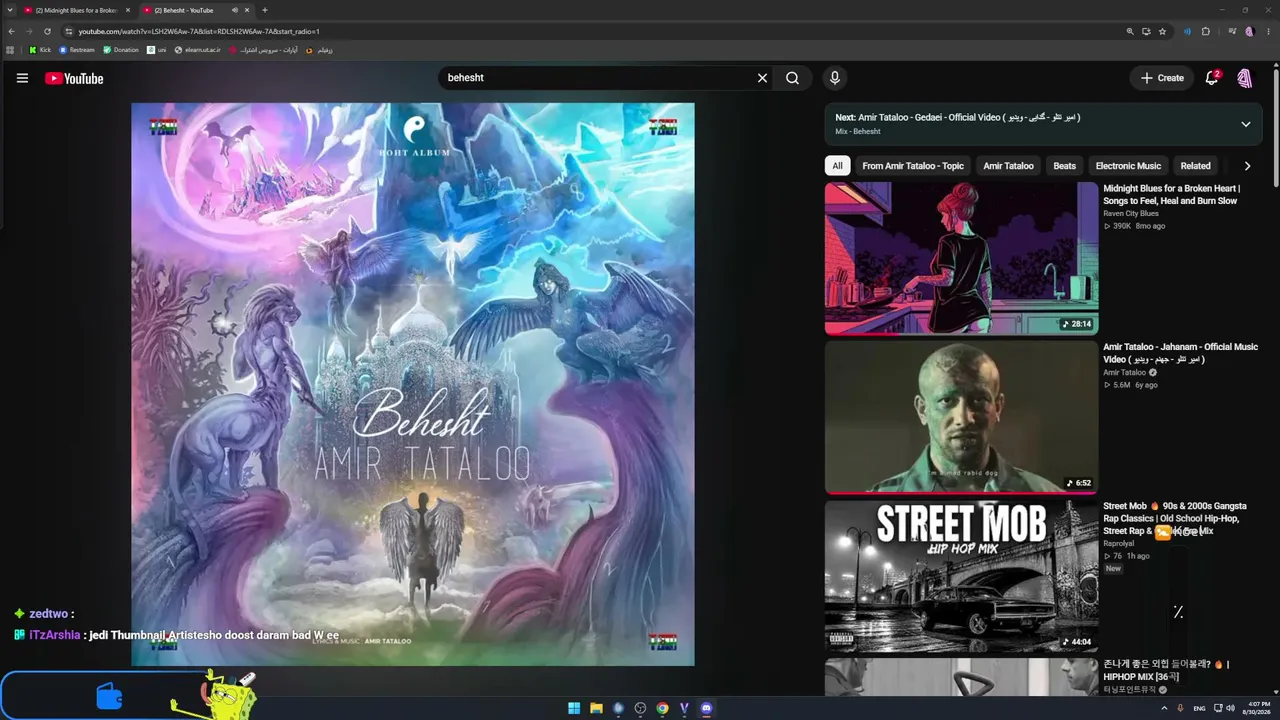
Task: Reload the current page
Action: pos(47,31)
